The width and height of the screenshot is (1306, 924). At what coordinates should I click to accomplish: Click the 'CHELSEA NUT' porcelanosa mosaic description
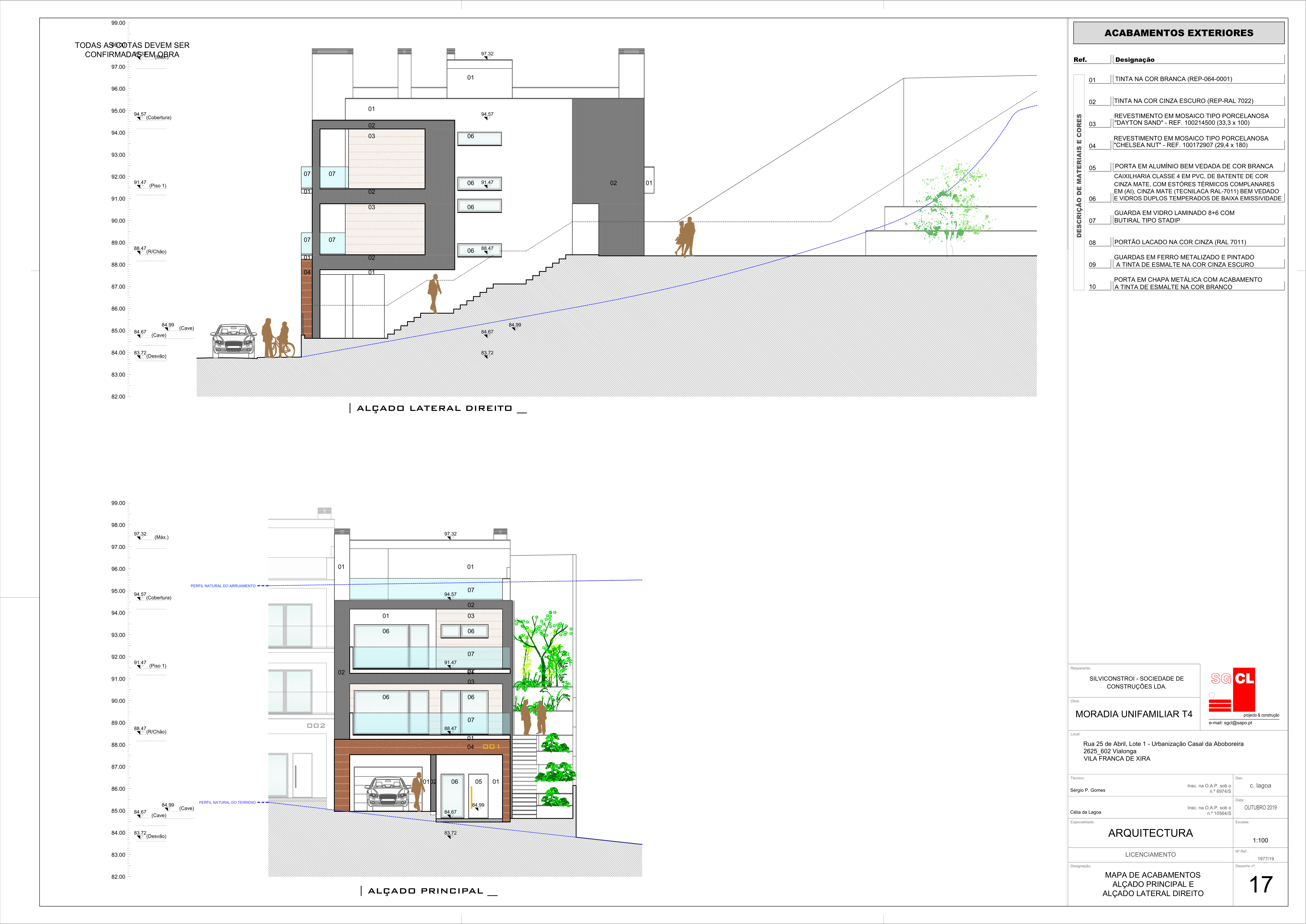point(1190,142)
